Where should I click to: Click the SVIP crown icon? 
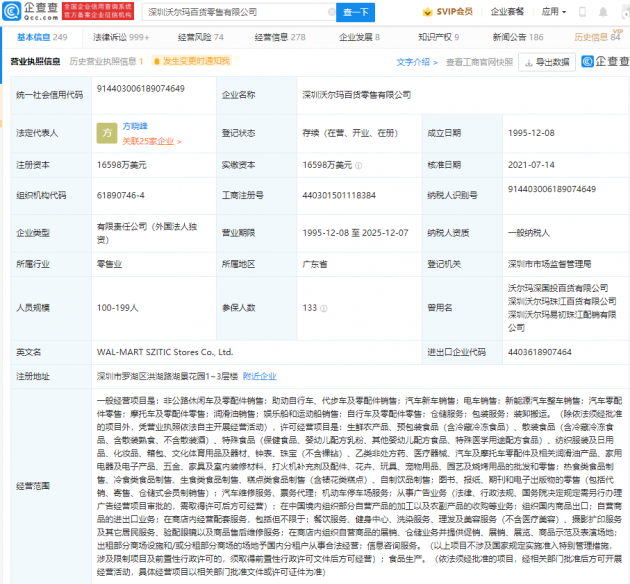click(428, 12)
